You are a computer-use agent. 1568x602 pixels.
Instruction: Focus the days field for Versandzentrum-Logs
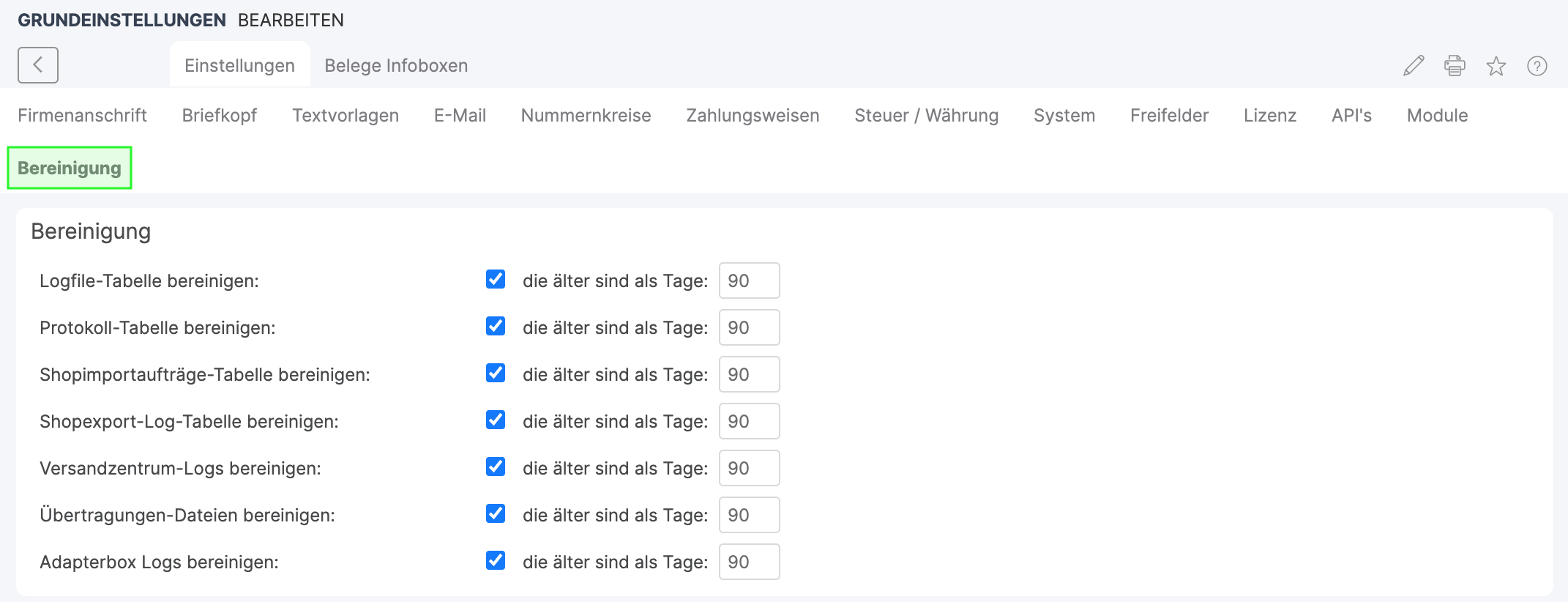tap(749, 468)
